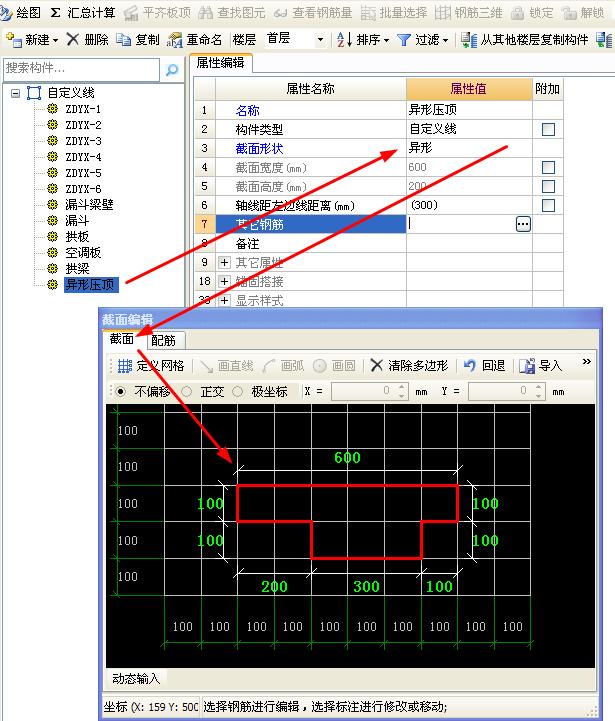615x721 pixels.
Task: Toggle the 截面宽度 附加 checkbox
Action: (x=548, y=167)
